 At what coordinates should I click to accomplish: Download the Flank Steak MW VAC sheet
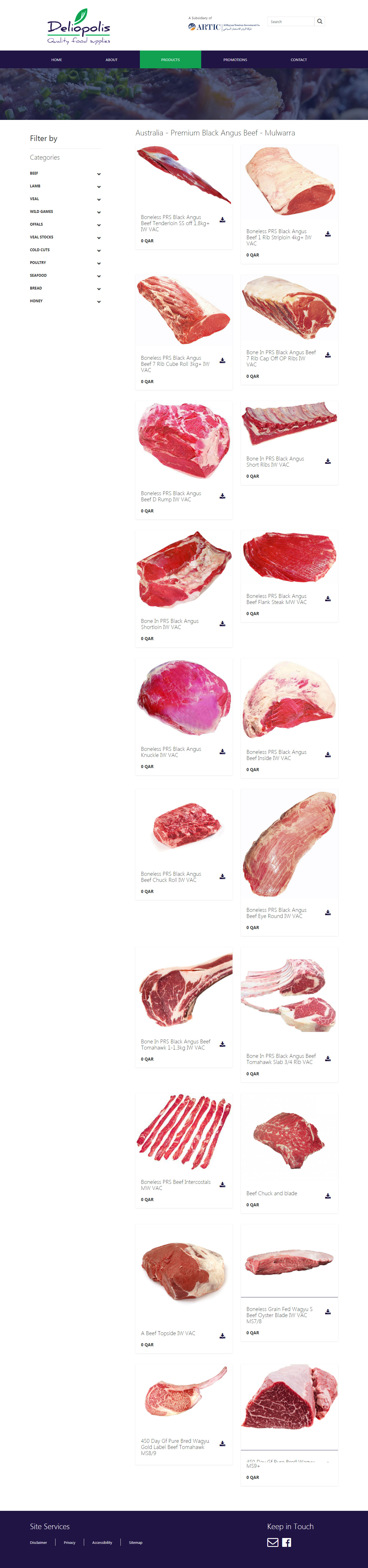point(328,599)
